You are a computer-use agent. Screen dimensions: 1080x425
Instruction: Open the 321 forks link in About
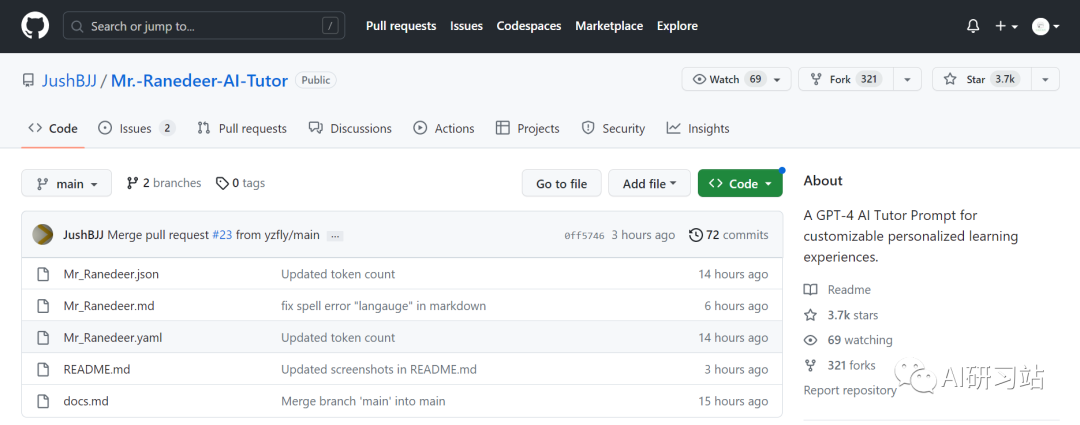coord(851,365)
